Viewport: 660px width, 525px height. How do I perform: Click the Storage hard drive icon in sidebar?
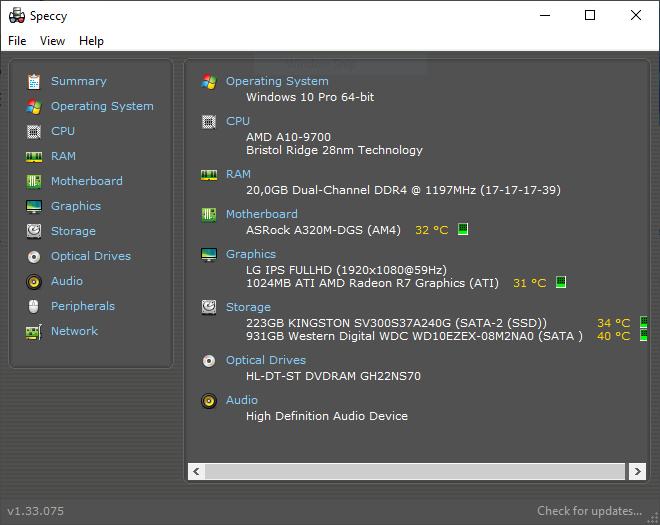tap(34, 231)
